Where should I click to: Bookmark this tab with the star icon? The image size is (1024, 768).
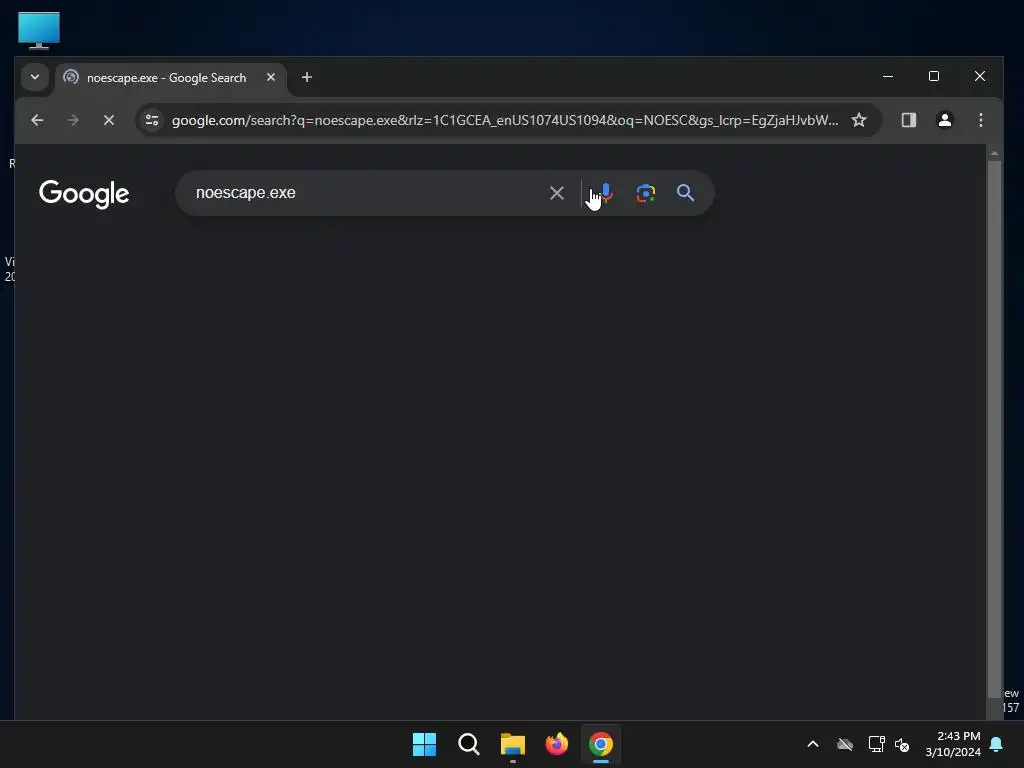point(859,120)
